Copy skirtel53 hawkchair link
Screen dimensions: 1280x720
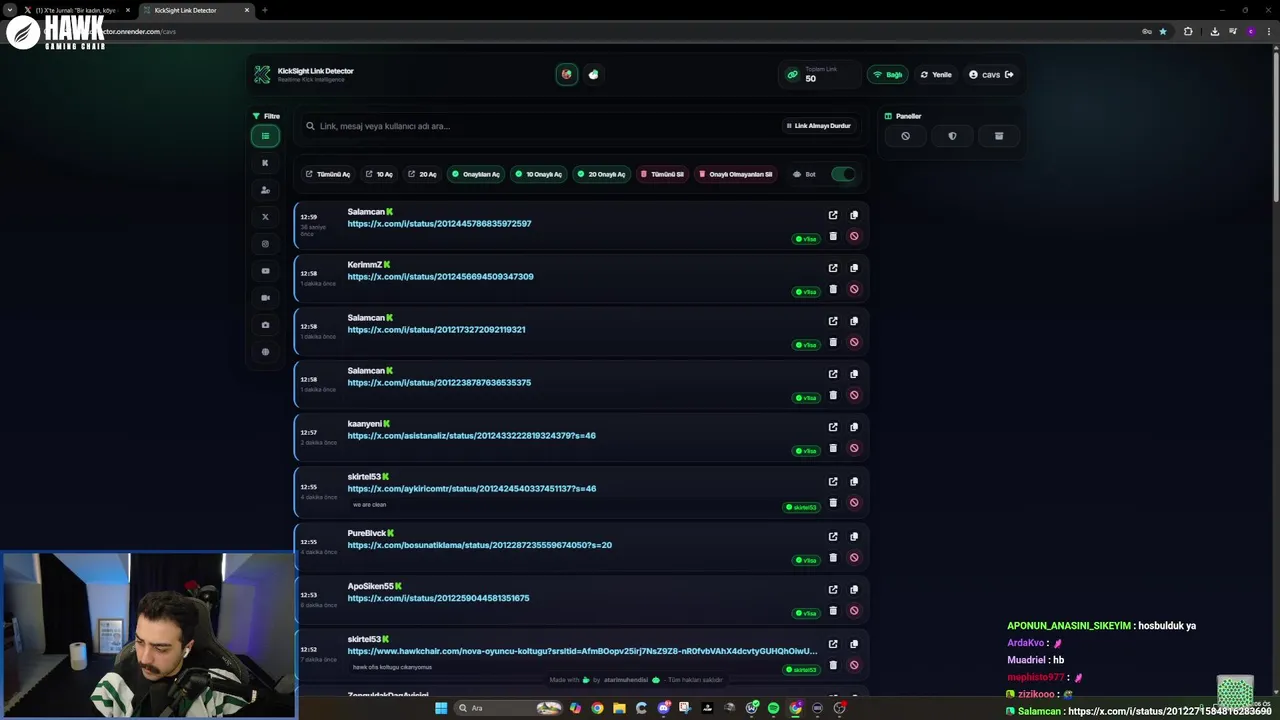854,644
